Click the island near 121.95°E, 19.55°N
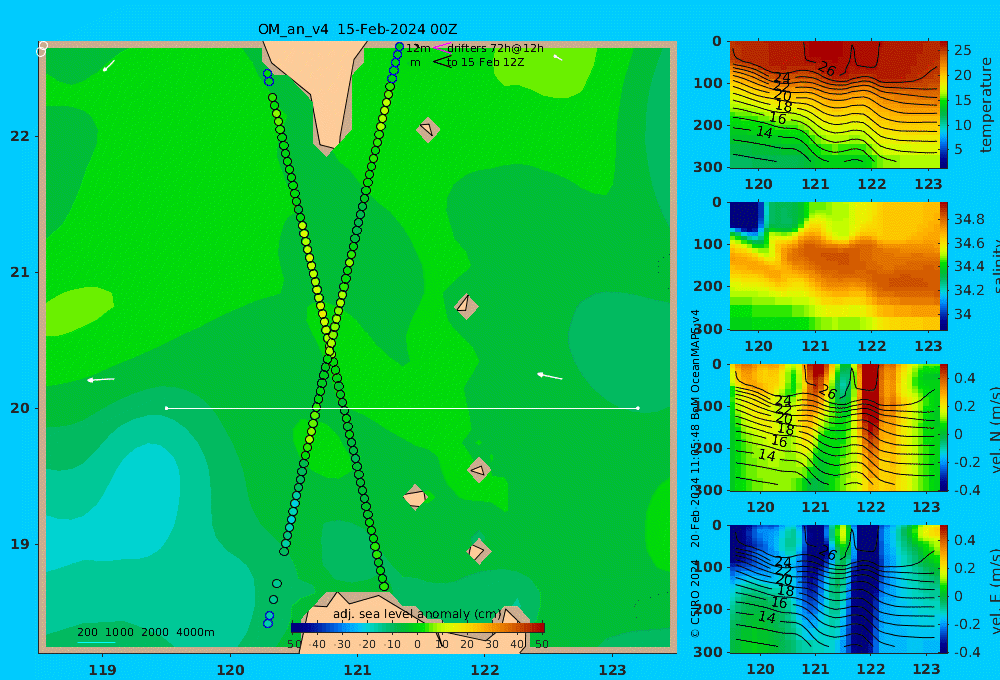1000x680 pixels. [479, 470]
